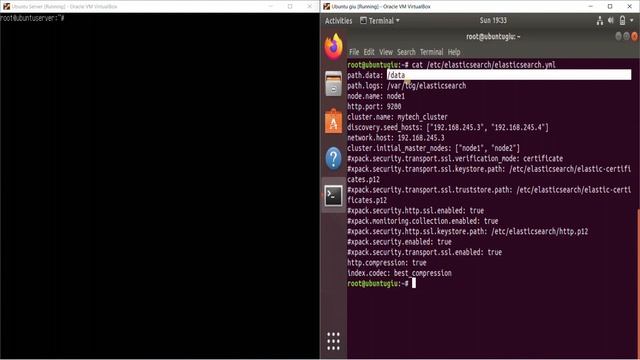Click the network status icon in top bar
The width and height of the screenshot is (640, 360).
pos(600,20)
